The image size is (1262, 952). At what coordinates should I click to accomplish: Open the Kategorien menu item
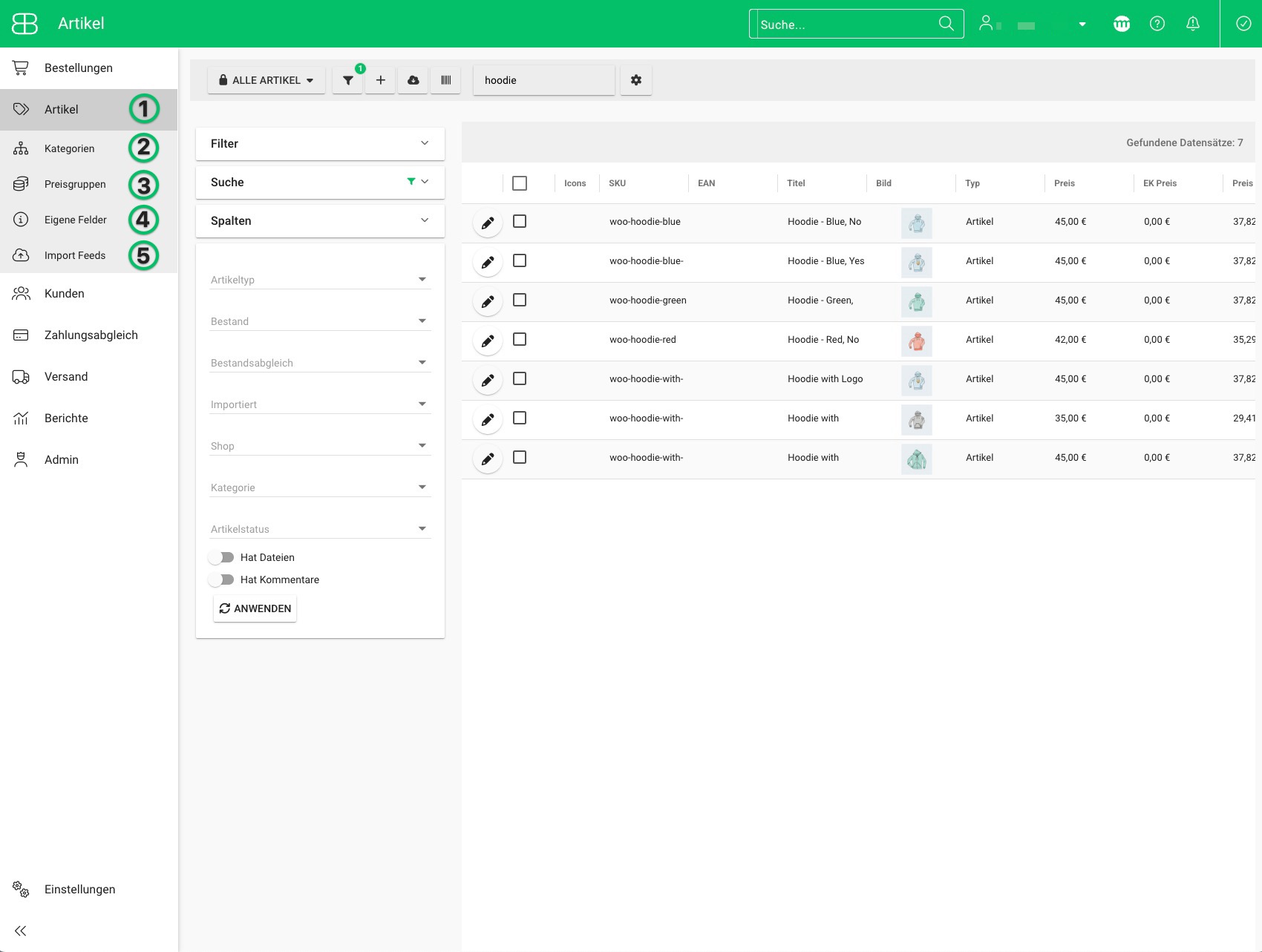click(88, 148)
